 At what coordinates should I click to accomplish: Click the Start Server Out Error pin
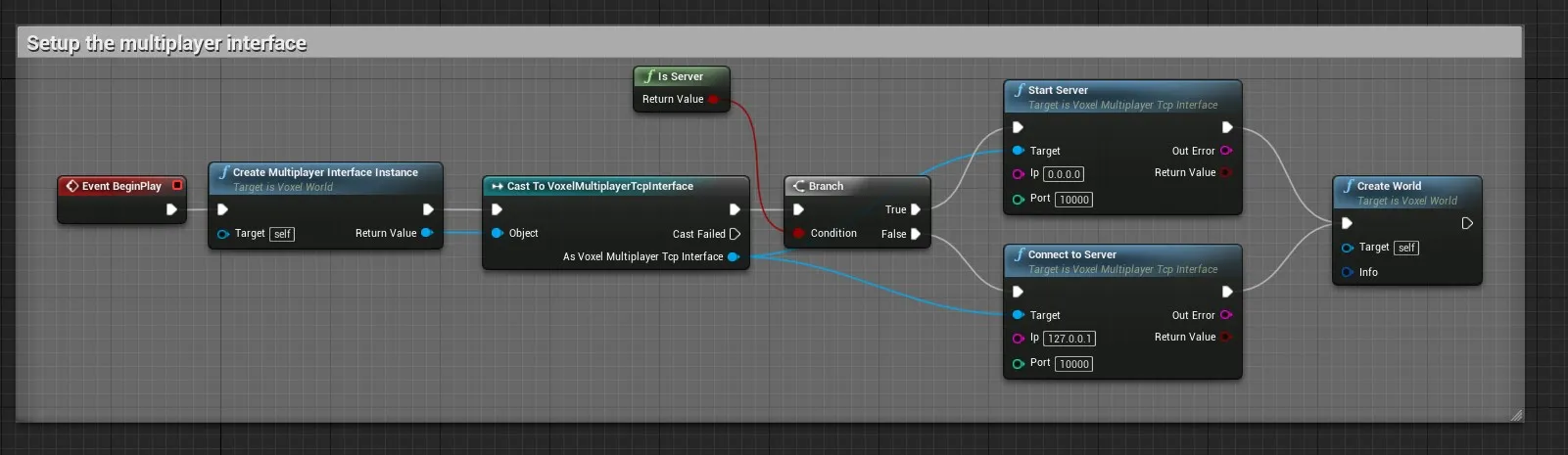pyautogui.click(x=1225, y=151)
